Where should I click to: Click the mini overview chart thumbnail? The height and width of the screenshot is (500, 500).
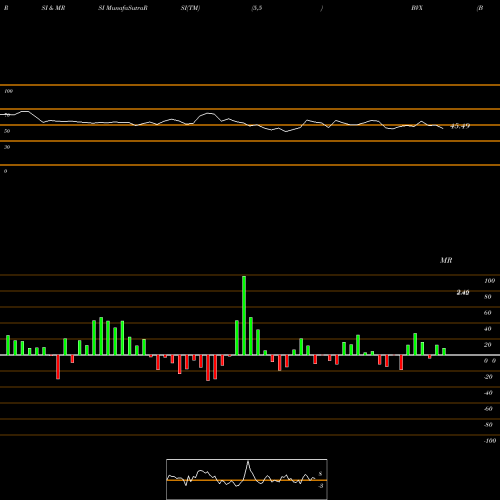click(247, 479)
